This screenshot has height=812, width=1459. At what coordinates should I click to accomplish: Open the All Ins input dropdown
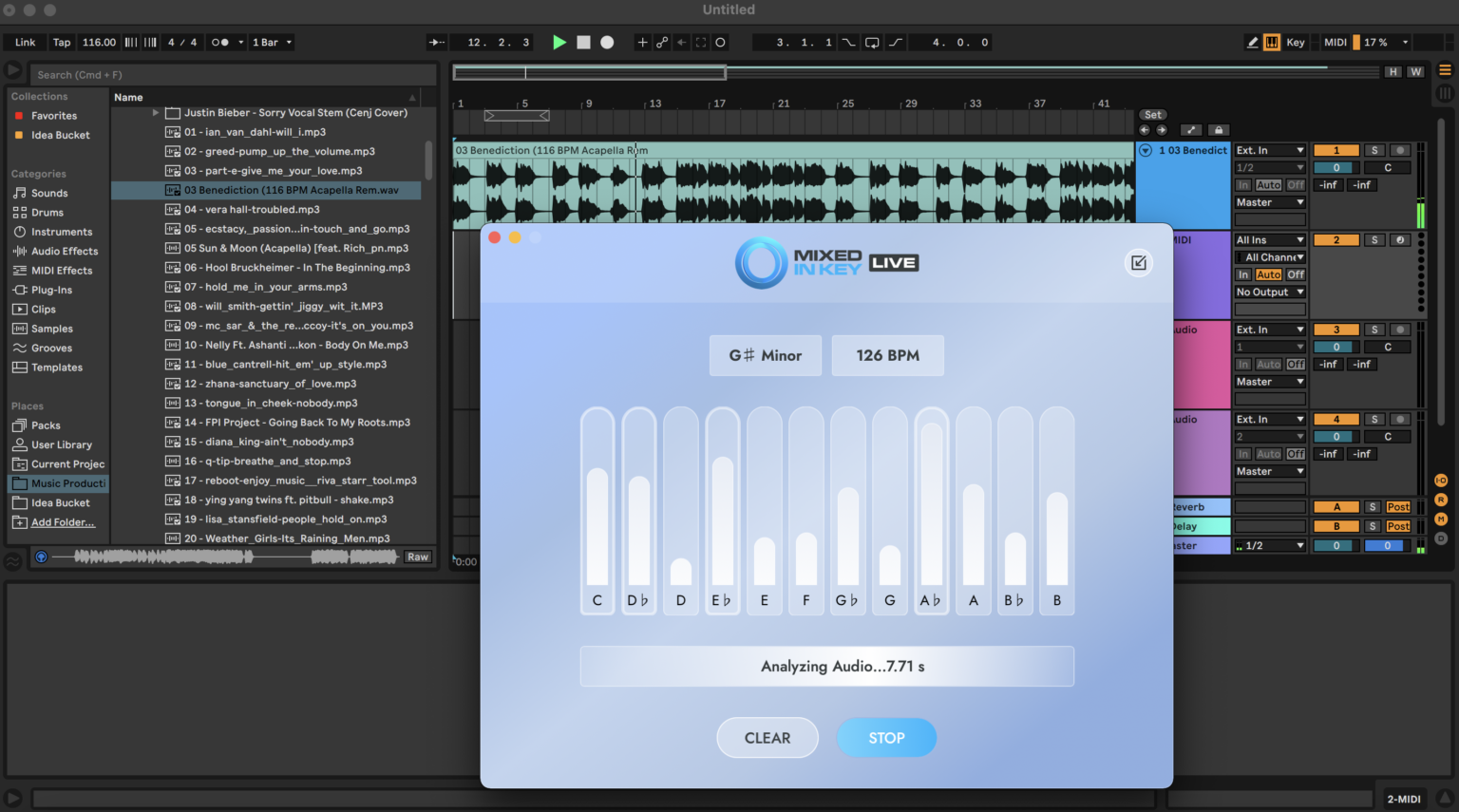click(x=1270, y=239)
